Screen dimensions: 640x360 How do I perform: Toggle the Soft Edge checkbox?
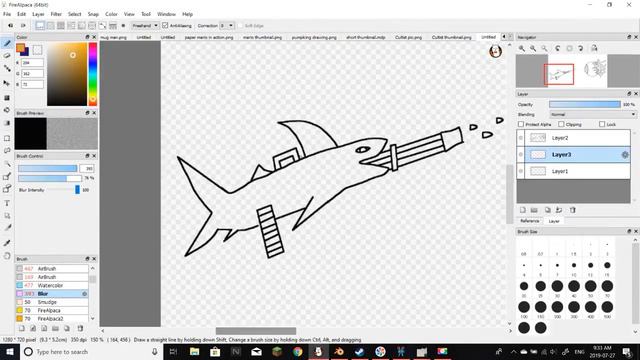click(240, 26)
